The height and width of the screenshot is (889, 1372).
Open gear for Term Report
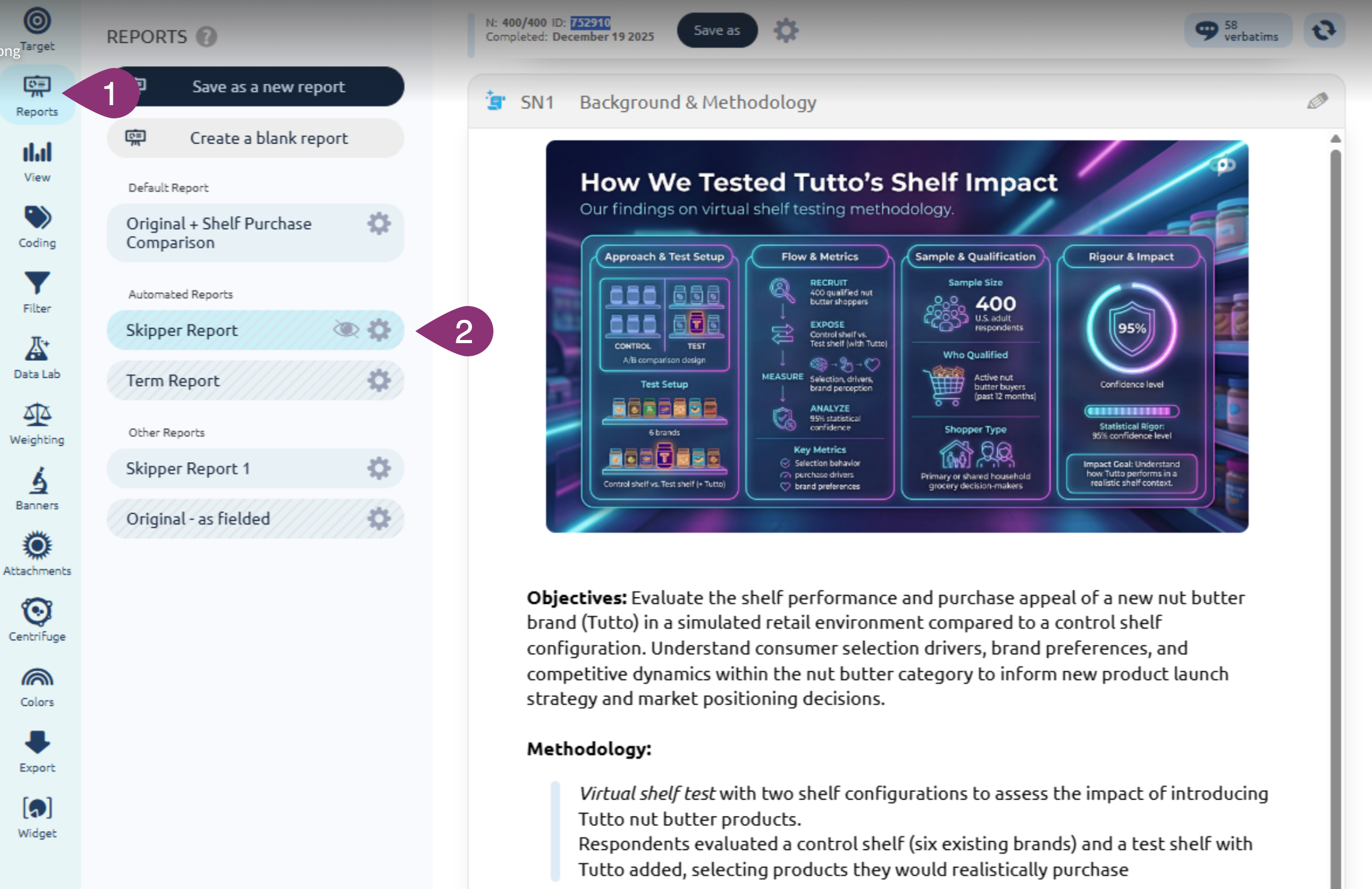(x=379, y=380)
